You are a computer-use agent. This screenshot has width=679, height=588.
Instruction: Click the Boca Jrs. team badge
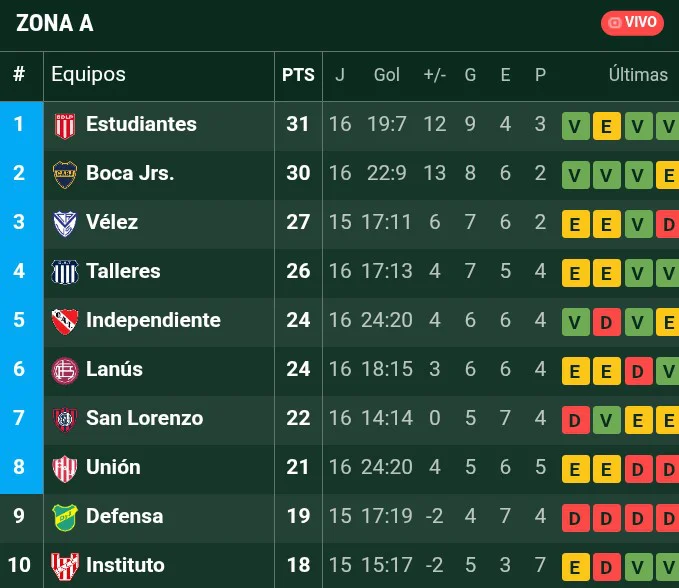(x=65, y=174)
